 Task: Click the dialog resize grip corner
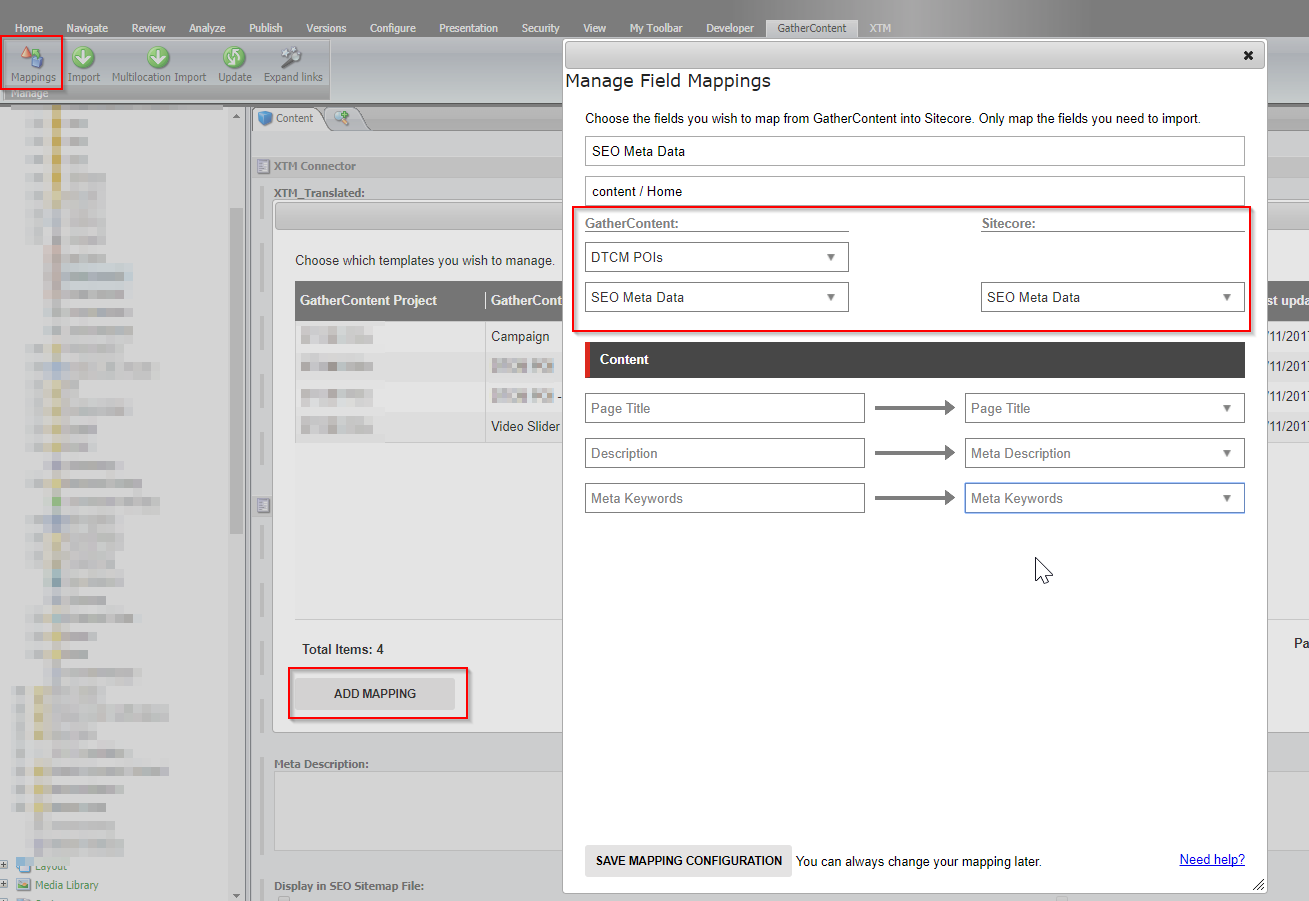[1258, 884]
